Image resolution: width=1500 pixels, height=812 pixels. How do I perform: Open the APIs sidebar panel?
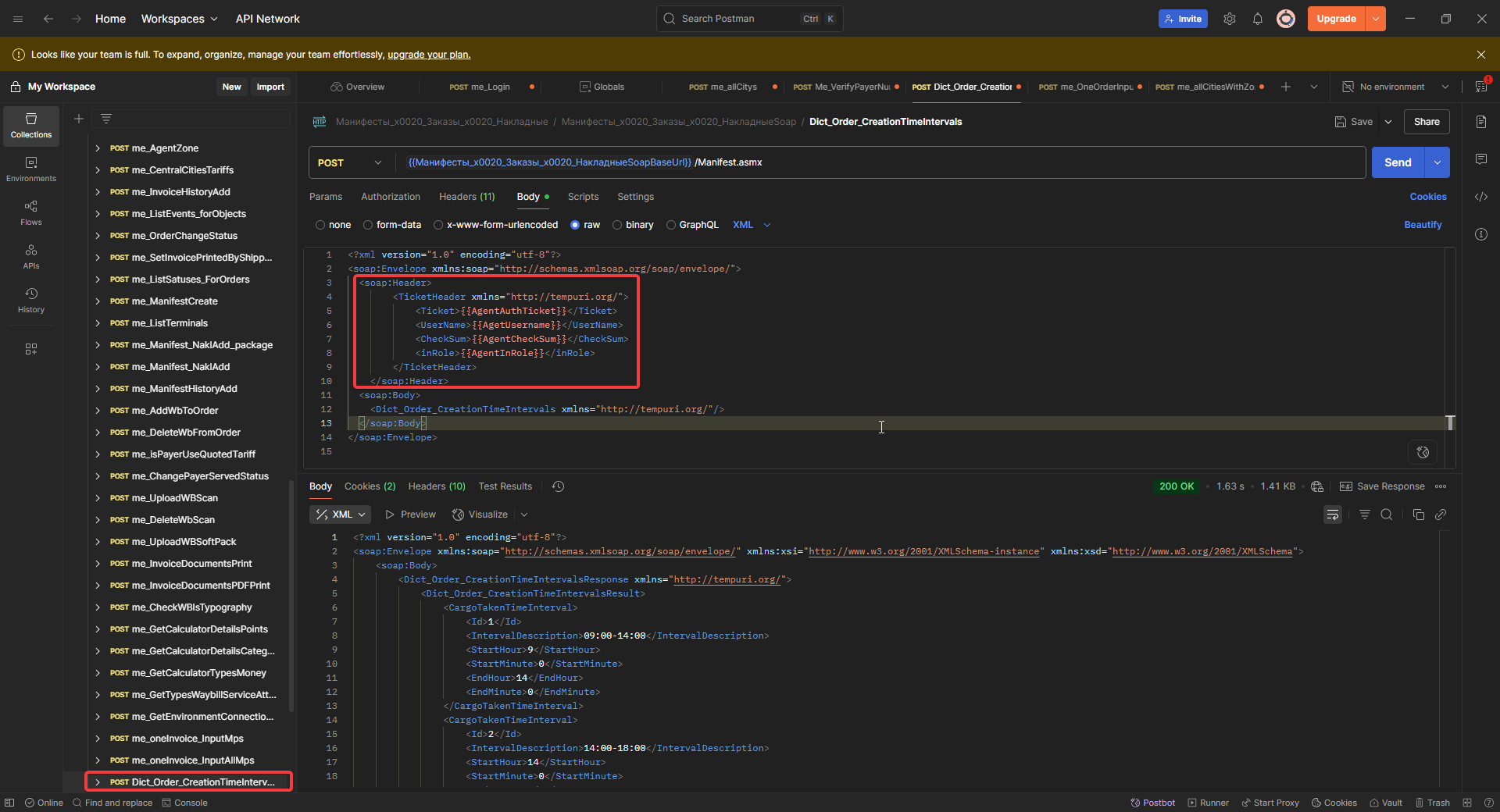[31, 257]
